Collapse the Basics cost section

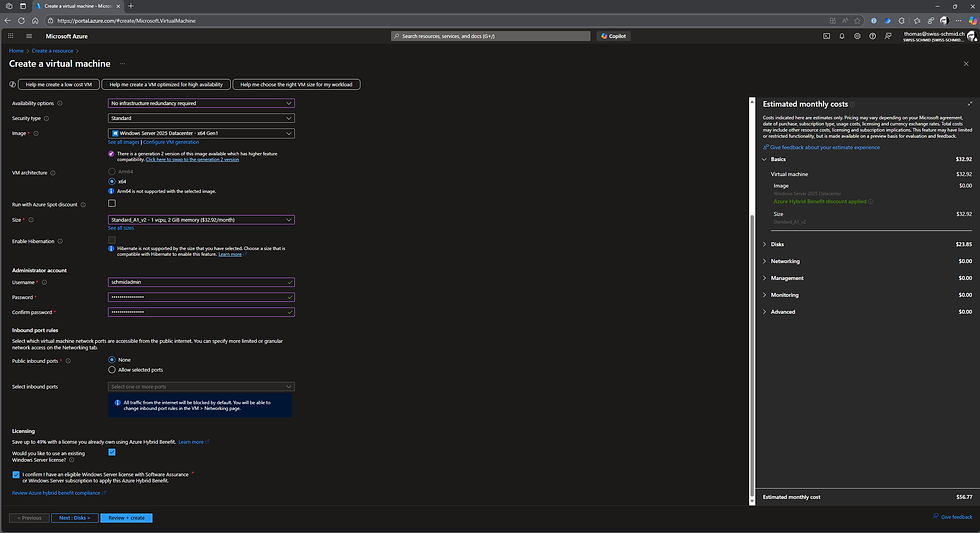764,159
